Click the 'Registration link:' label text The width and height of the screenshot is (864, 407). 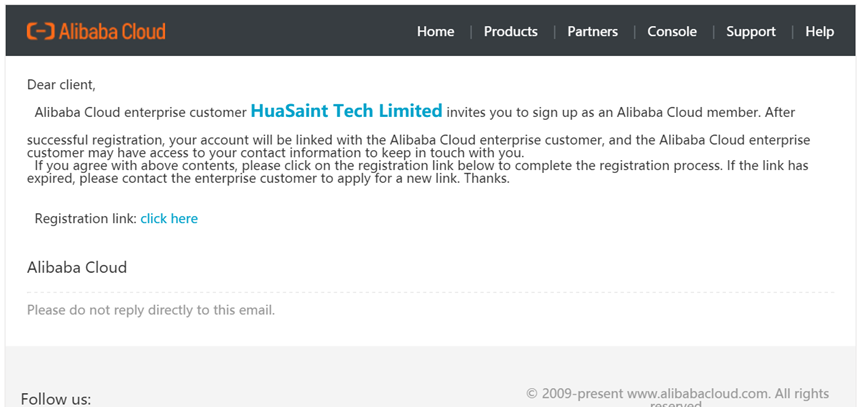(85, 218)
